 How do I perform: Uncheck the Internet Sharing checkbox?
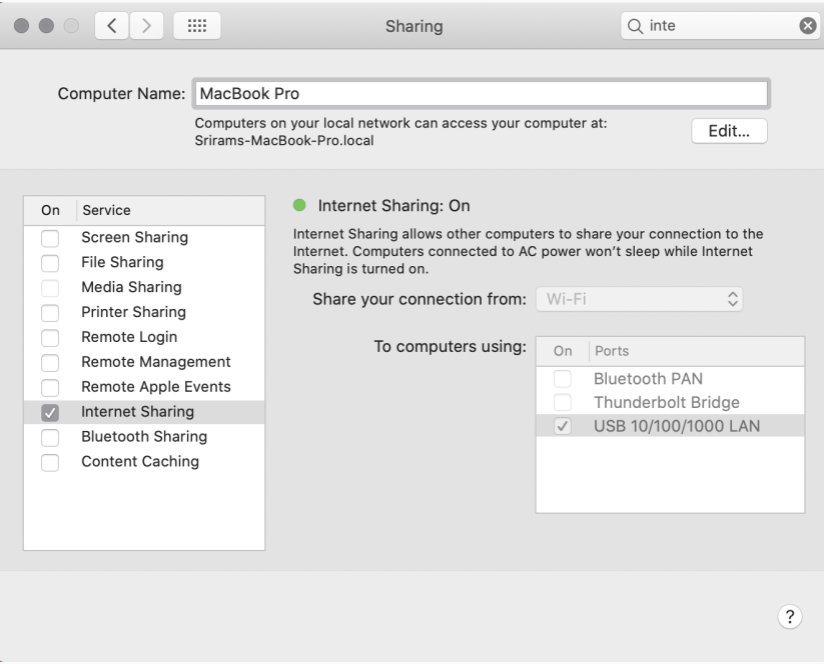click(50, 413)
